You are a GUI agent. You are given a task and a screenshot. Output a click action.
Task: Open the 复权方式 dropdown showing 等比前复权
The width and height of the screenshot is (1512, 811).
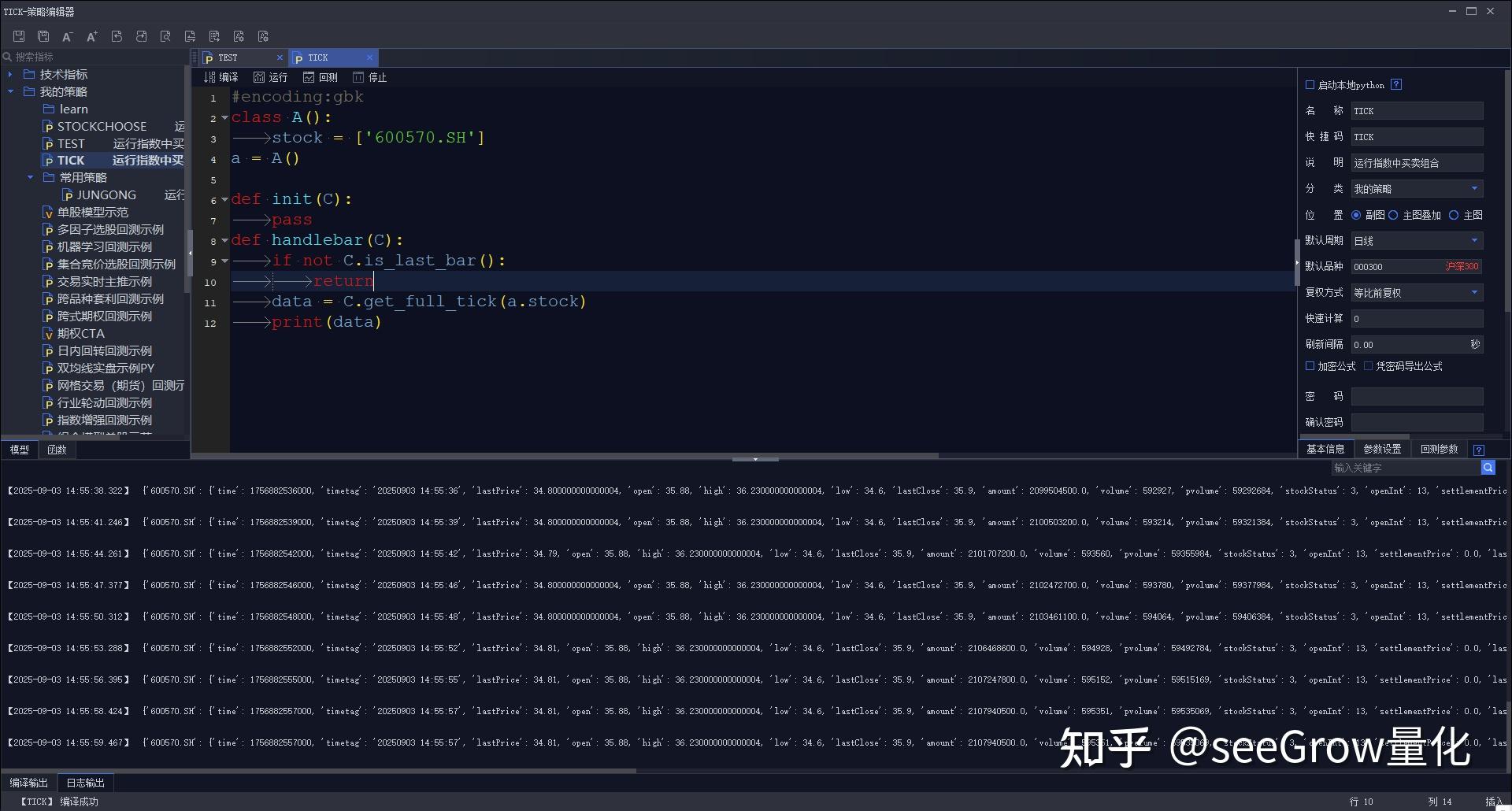(x=1474, y=292)
